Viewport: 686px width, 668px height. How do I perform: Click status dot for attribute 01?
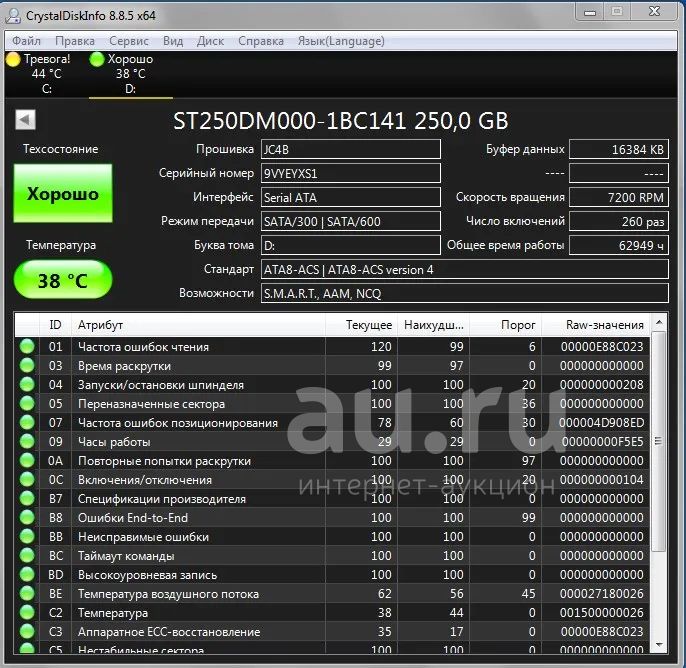(27, 346)
